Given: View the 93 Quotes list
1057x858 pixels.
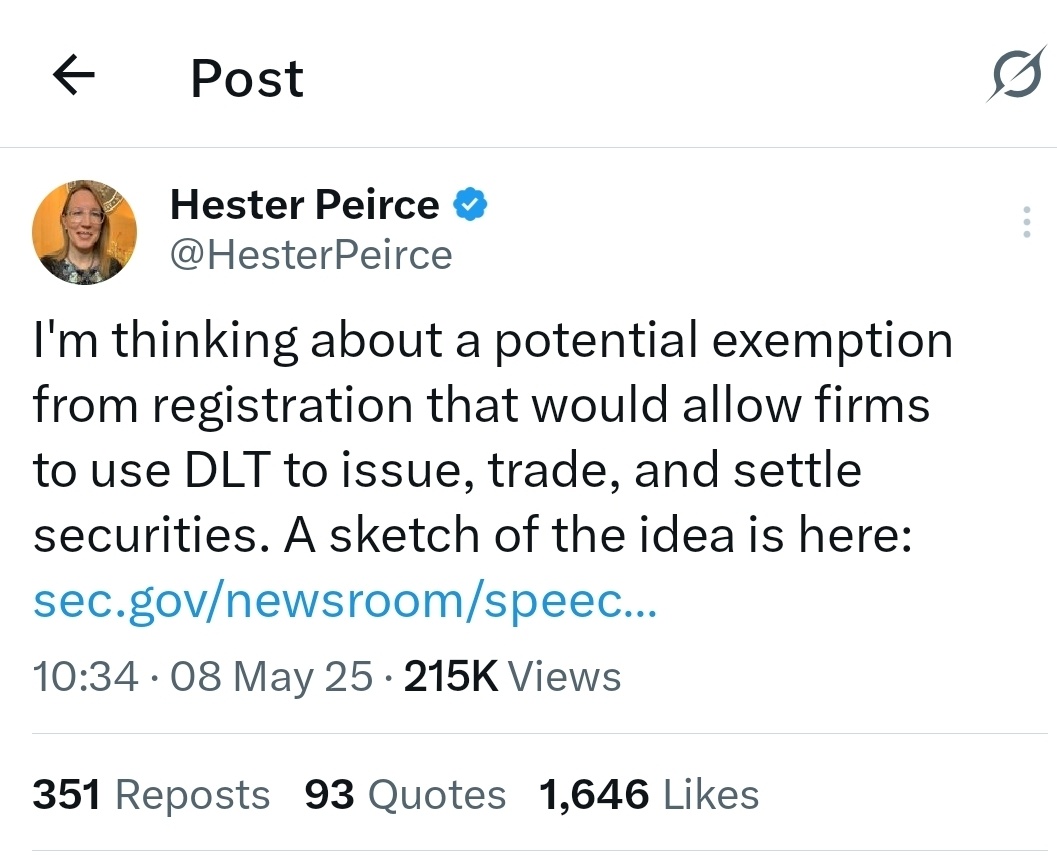Looking at the screenshot, I should pos(404,793).
